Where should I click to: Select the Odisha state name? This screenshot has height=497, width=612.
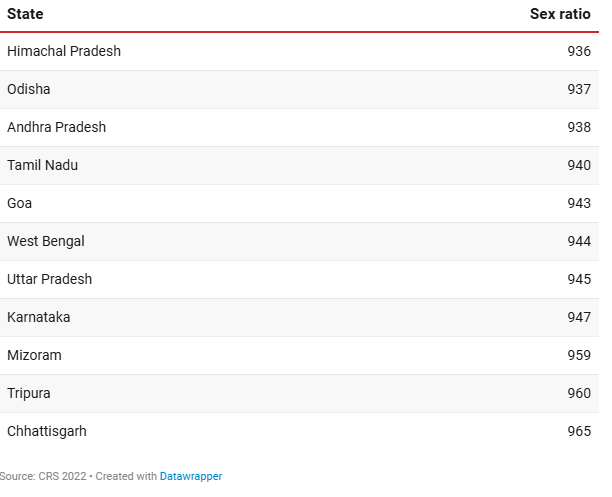(29, 89)
